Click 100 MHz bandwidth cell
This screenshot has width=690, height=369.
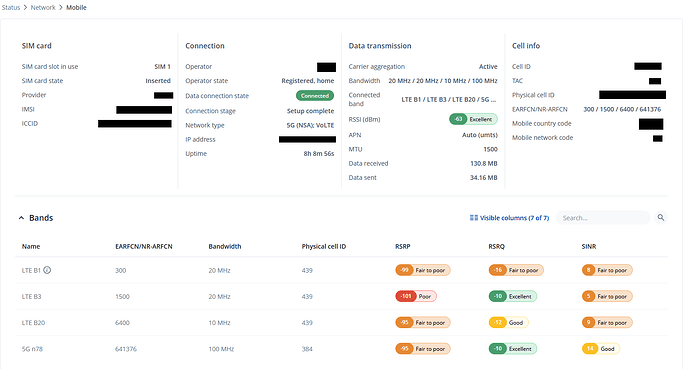[x=221, y=349]
